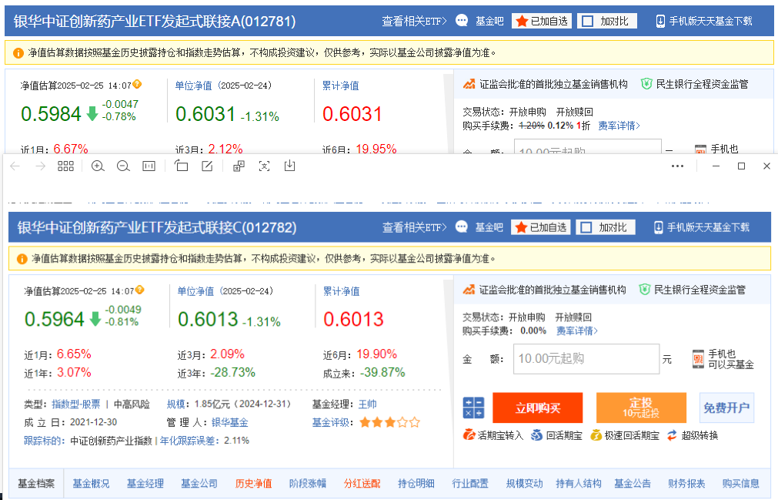Open 查看相关ETF in fund A header
This screenshot has width=778, height=500.
414,21
